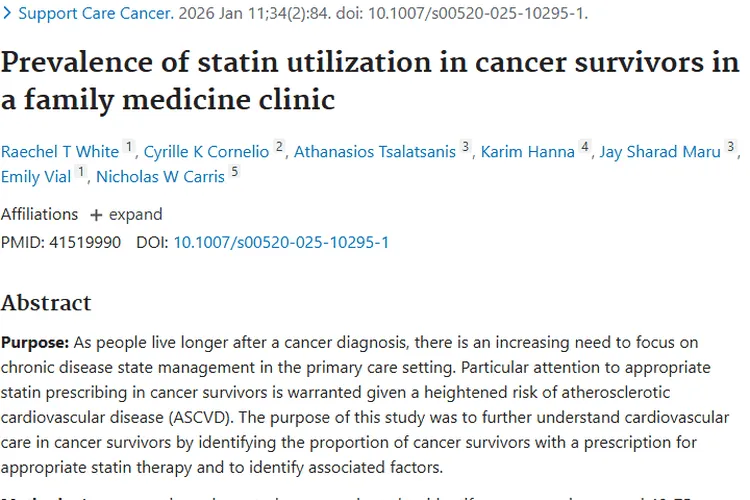Image resolution: width=750 pixels, height=500 pixels.
Task: Click affiliation superscript 2 after Cornelio
Action: (x=279, y=148)
